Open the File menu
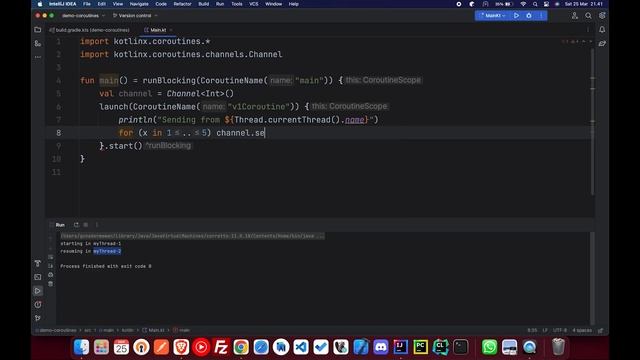The image size is (640, 360). pos(87,4)
